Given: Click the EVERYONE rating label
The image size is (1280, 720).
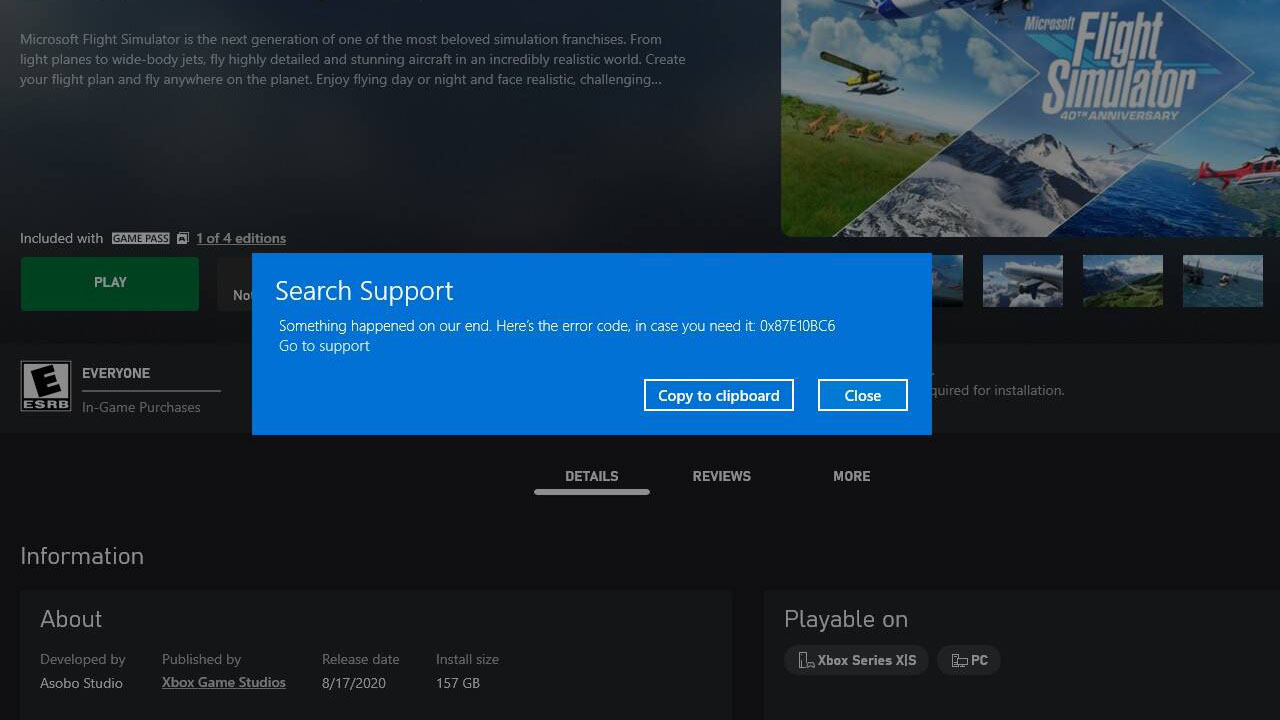Looking at the screenshot, I should (x=116, y=373).
